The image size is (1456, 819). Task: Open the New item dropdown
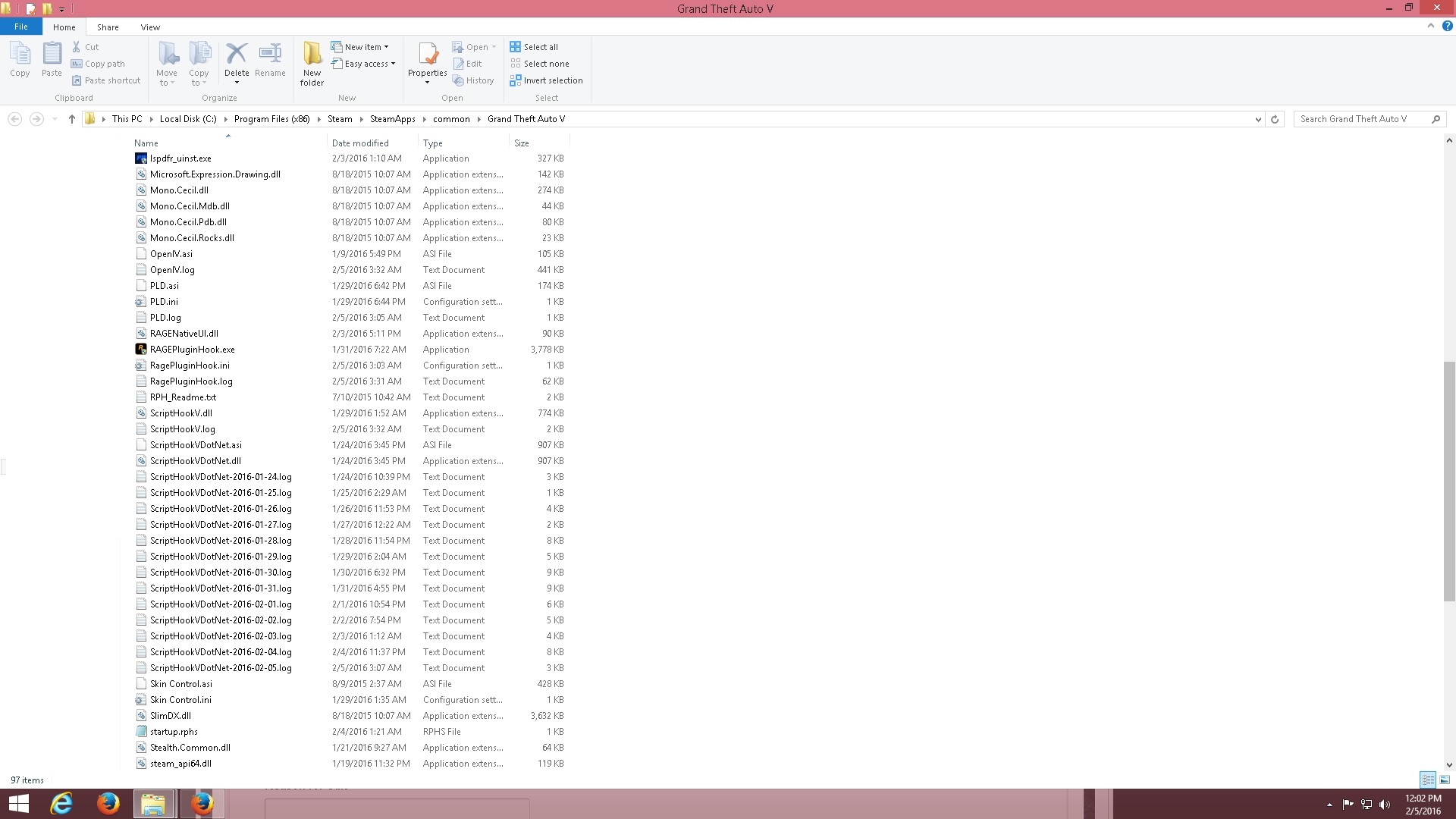[x=361, y=47]
